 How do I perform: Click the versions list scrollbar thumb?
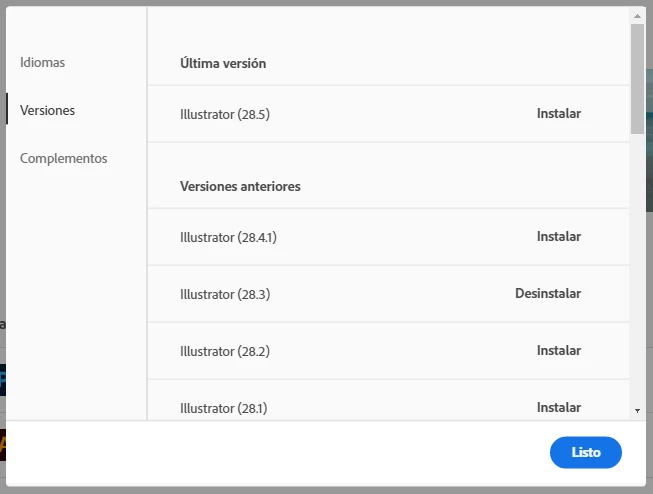tap(637, 79)
